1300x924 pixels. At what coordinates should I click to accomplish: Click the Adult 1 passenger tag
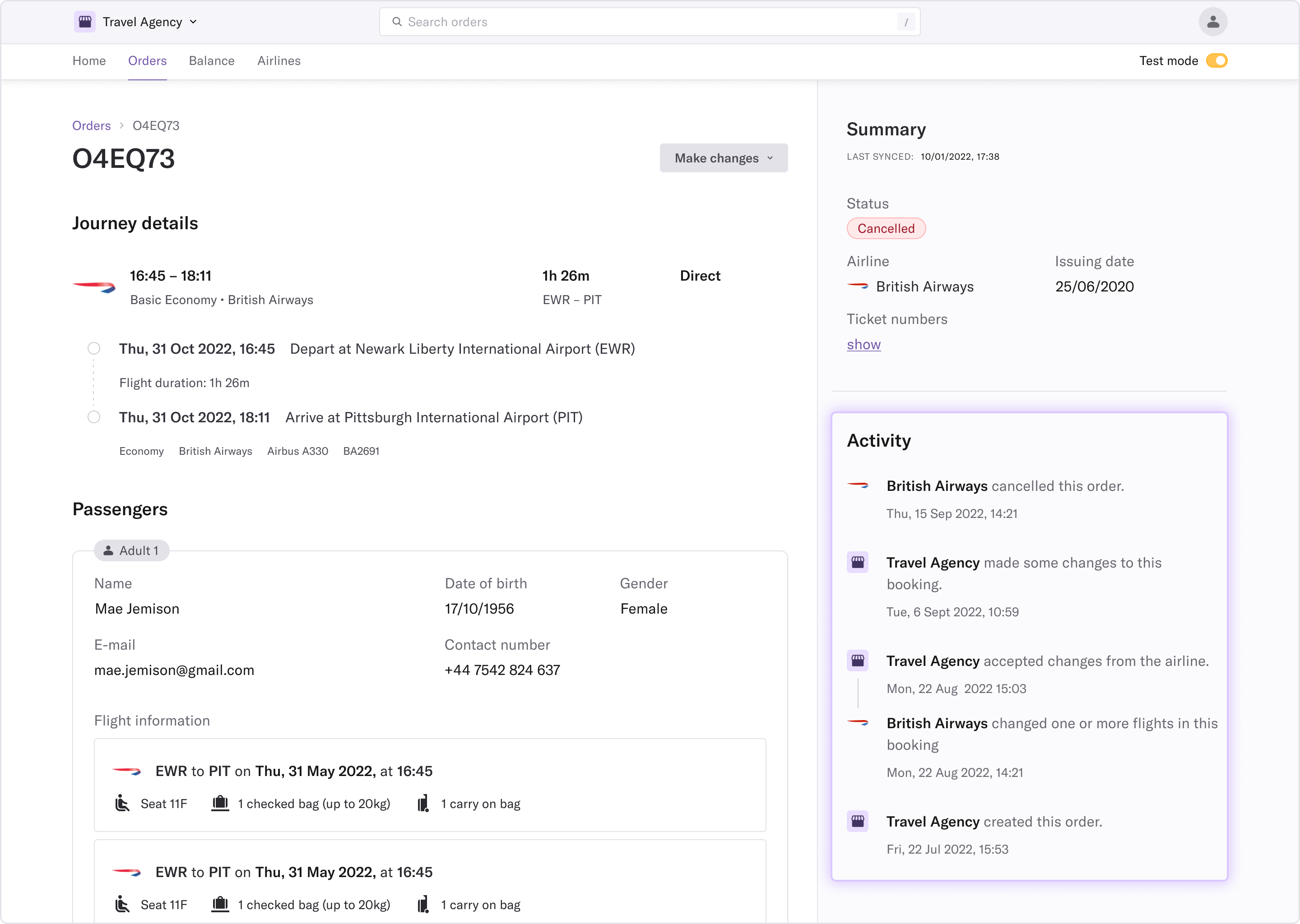(131, 550)
